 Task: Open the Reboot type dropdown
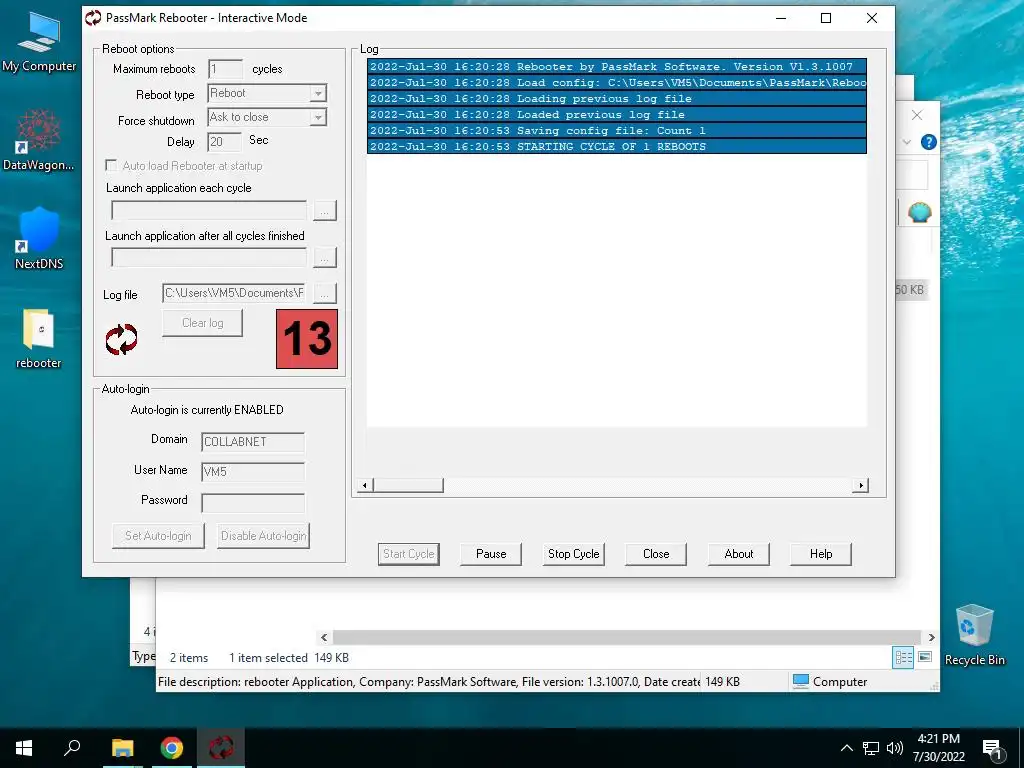tap(318, 93)
